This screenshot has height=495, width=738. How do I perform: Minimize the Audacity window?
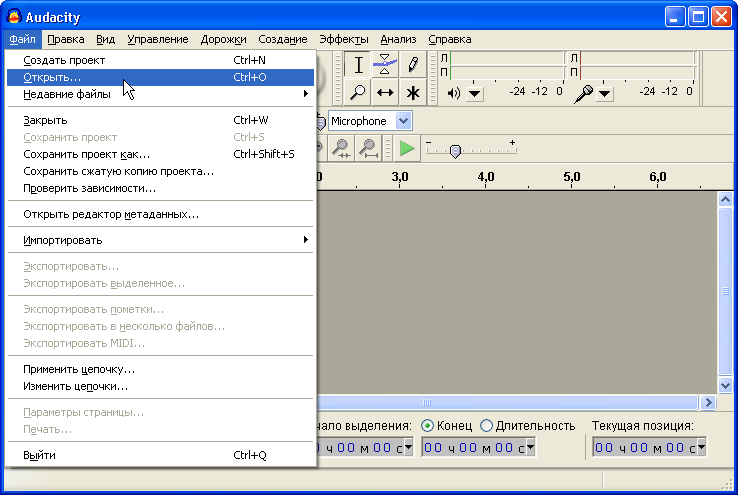674,17
